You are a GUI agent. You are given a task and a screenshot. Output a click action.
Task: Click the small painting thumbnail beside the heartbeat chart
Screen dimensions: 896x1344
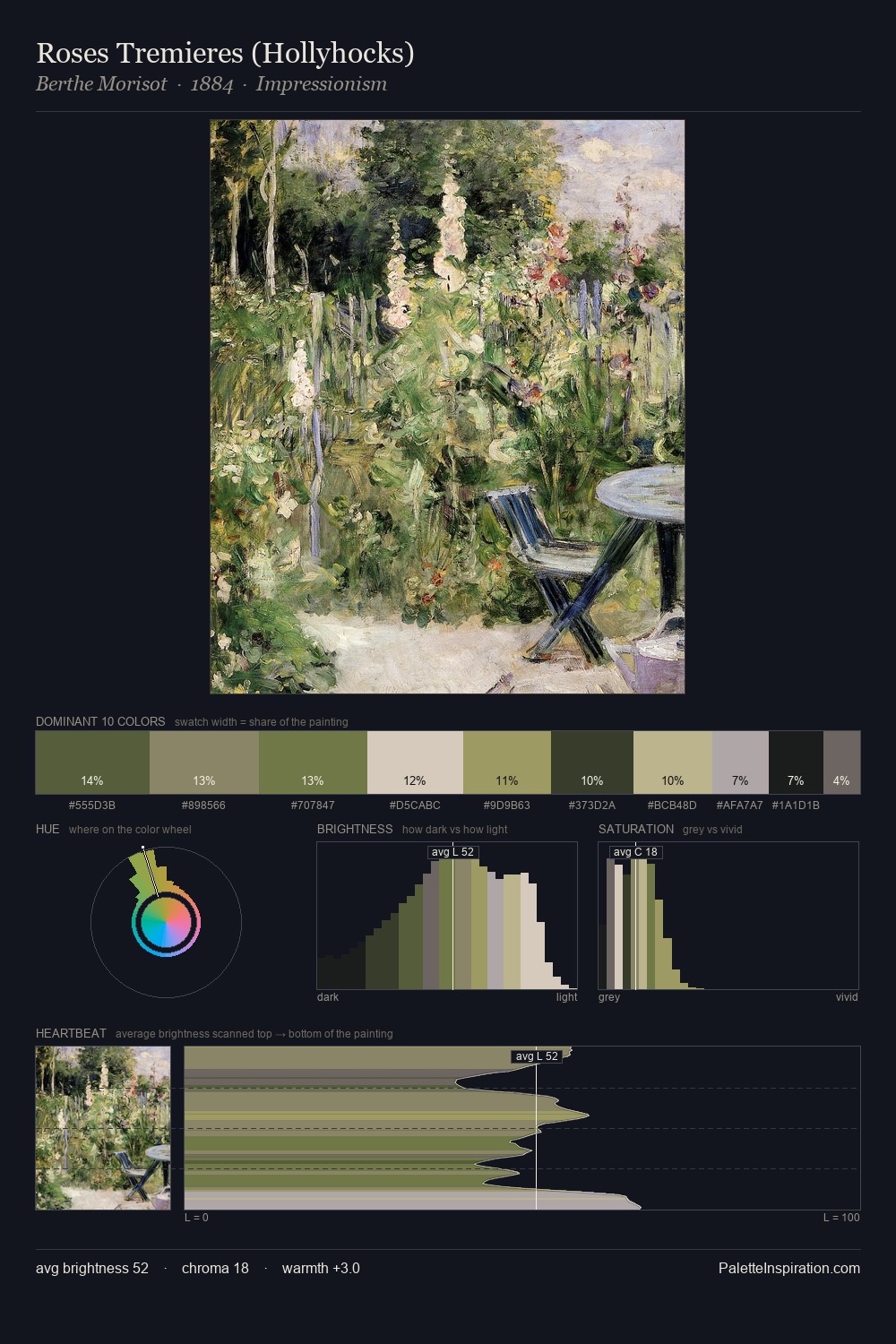103,1128
